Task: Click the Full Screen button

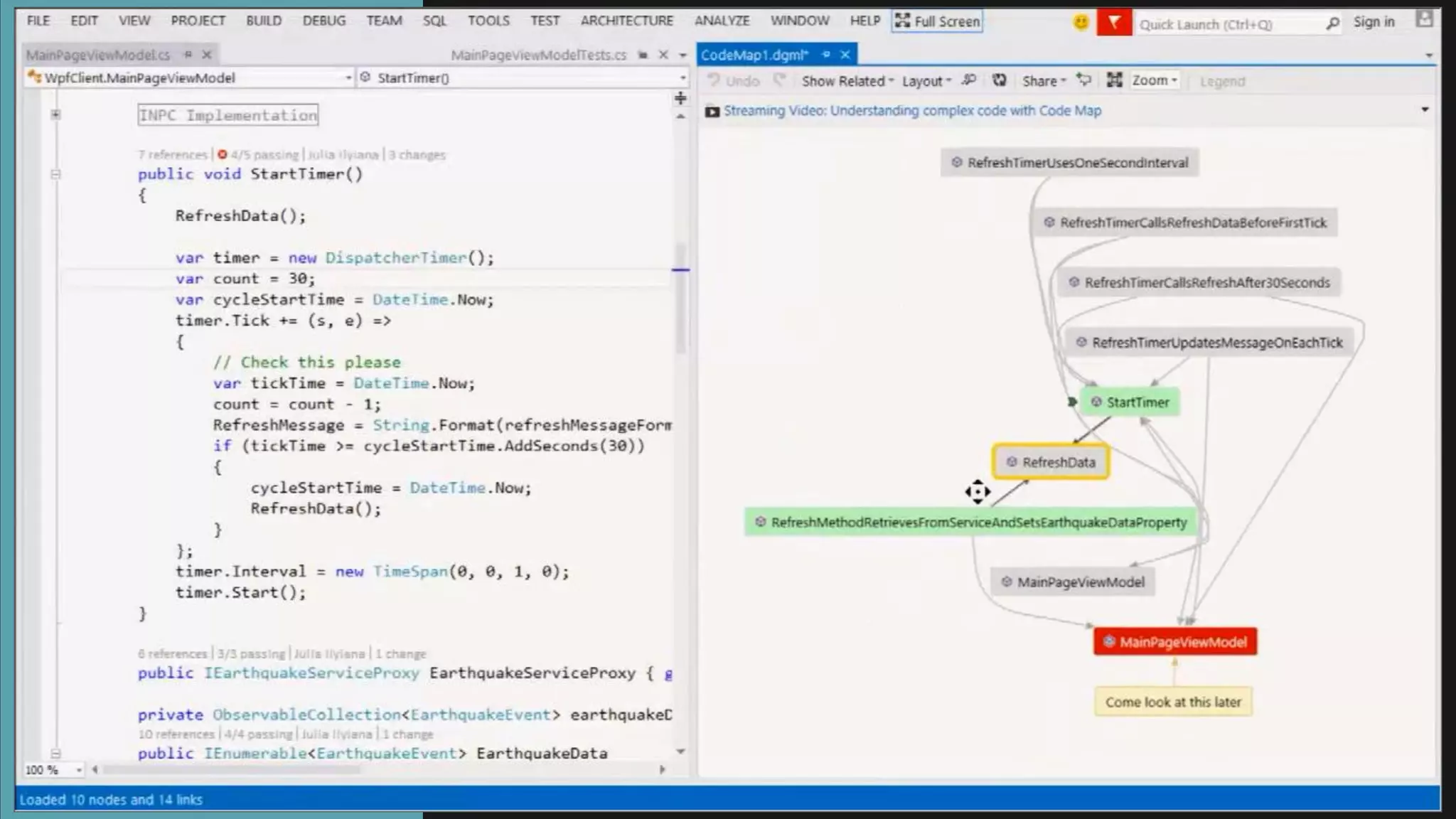Action: pos(938,21)
